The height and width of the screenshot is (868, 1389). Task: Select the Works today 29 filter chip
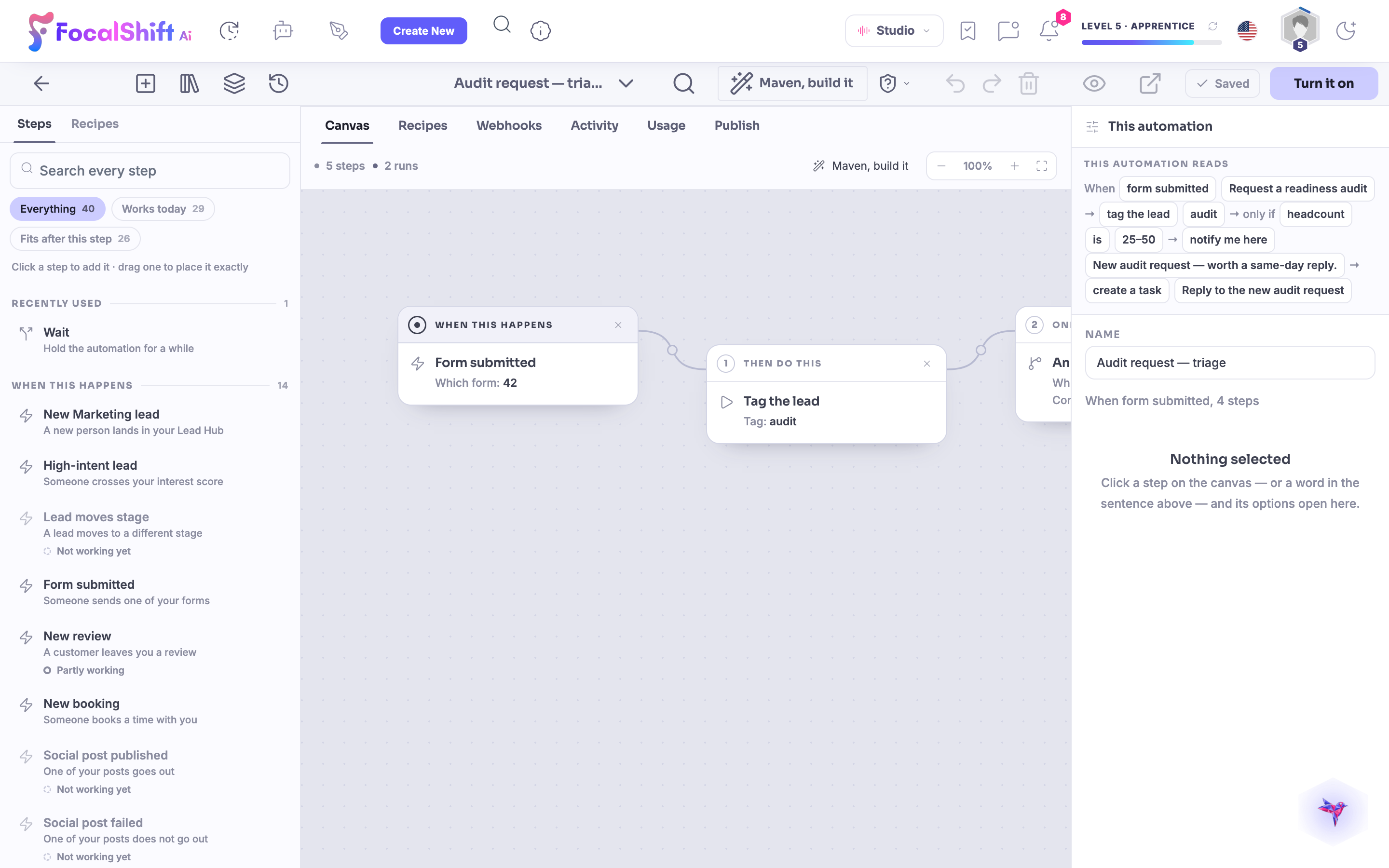click(163, 209)
